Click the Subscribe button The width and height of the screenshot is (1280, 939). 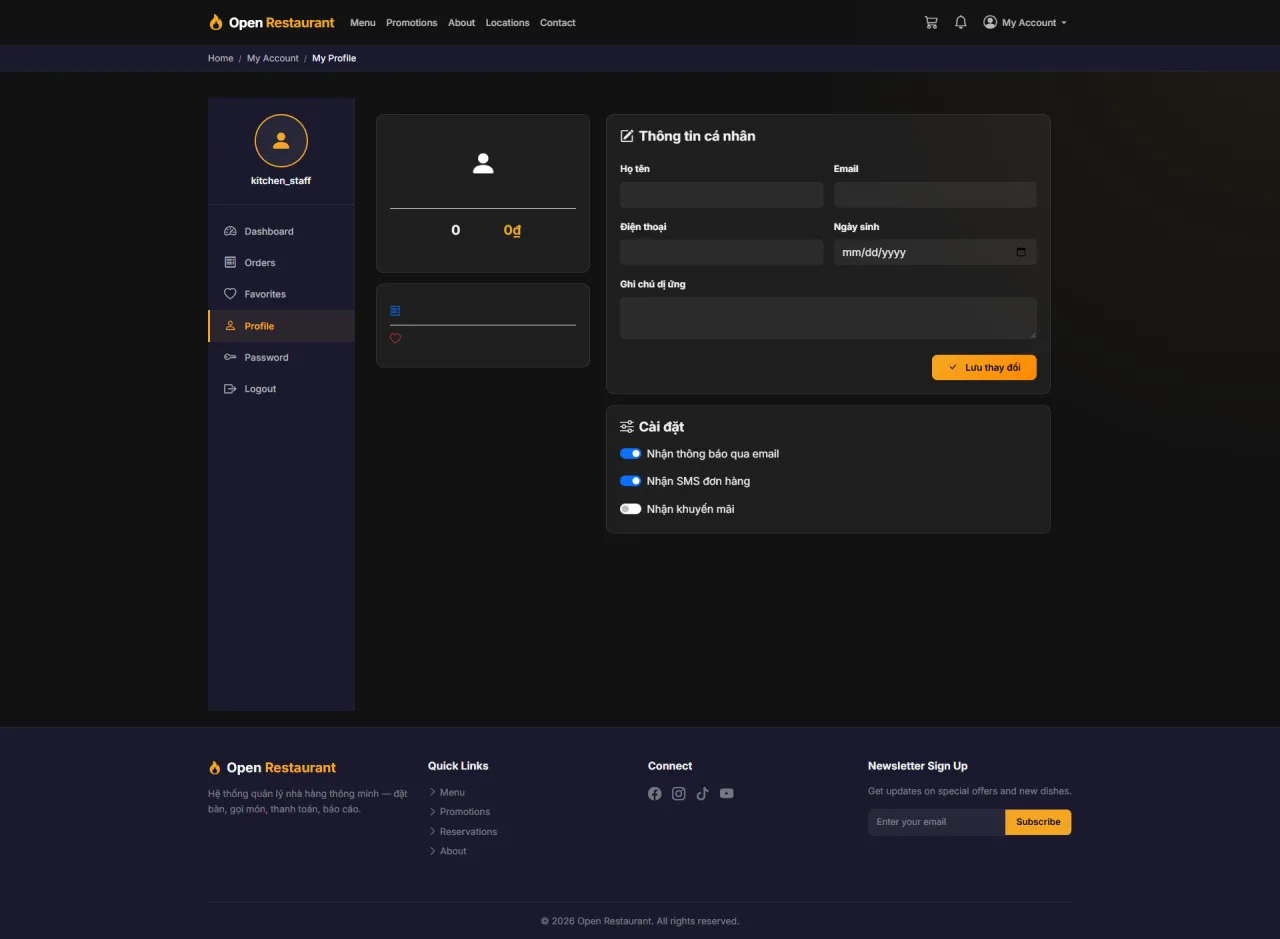(x=1038, y=822)
